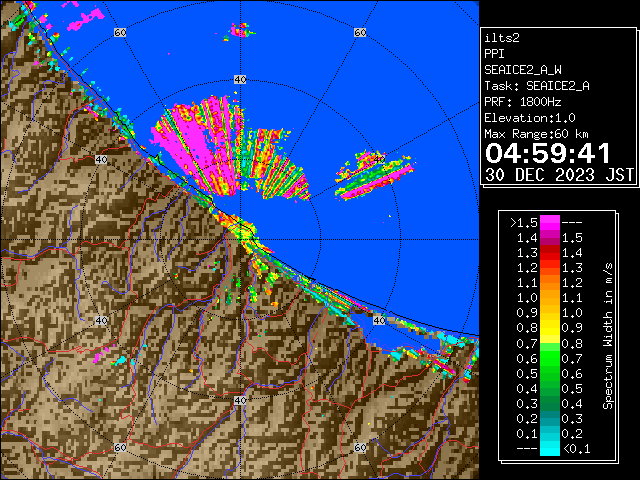The height and width of the screenshot is (480, 640).
Task: Click the small echo near top 60 km ring
Action: coord(240,31)
